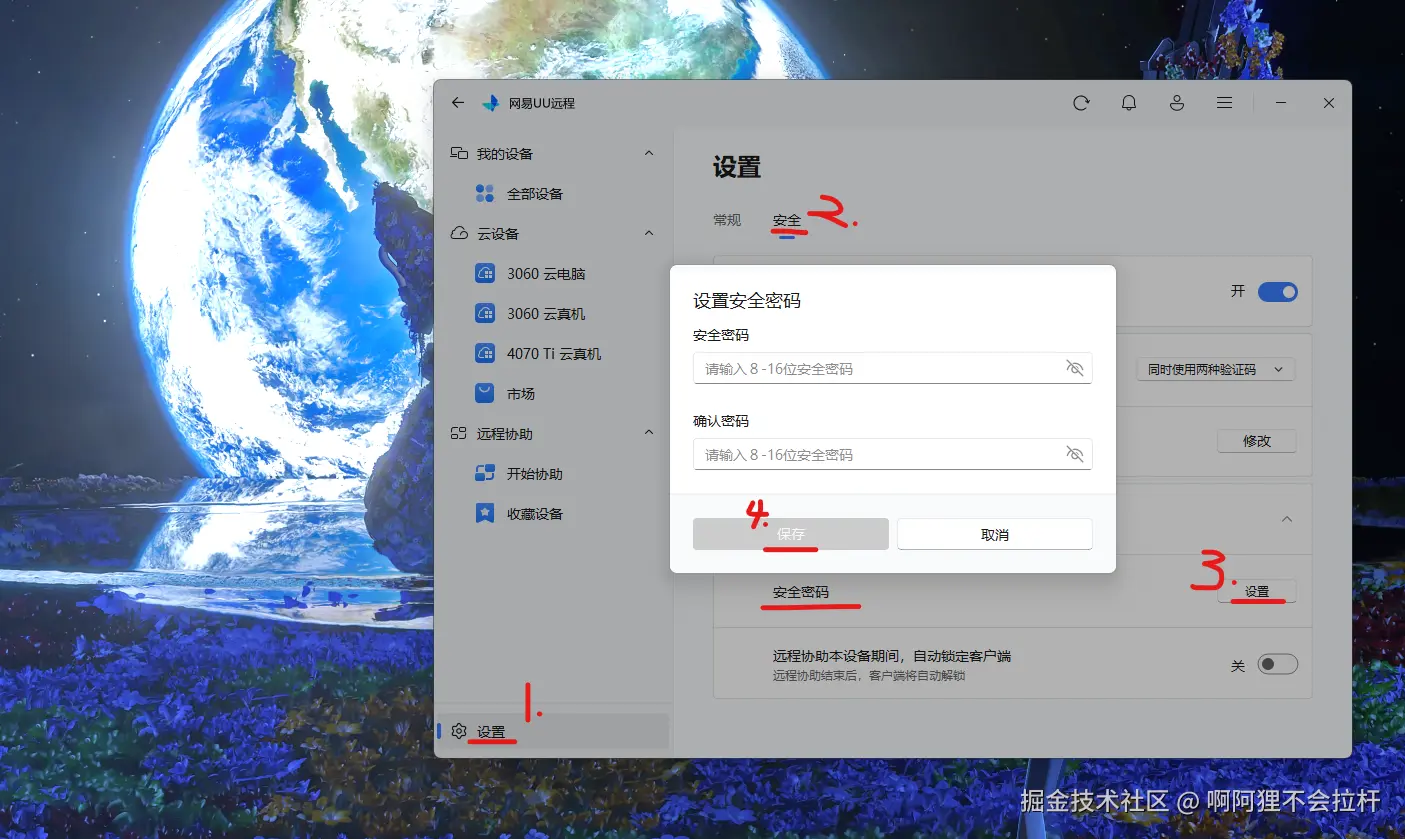Image resolution: width=1405 pixels, height=839 pixels.
Task: Collapse the section above the 安全密码 row
Action: pos(1287,519)
